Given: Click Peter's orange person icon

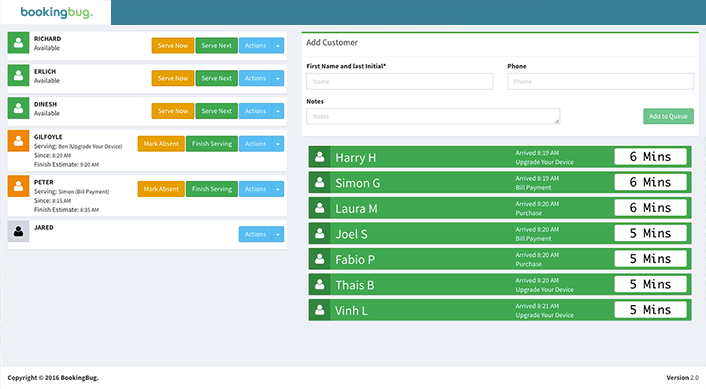Looking at the screenshot, I should point(18,186).
